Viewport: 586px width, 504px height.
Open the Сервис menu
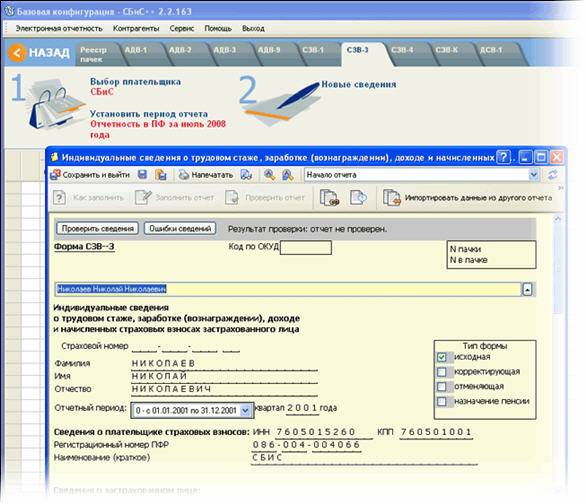pos(182,28)
